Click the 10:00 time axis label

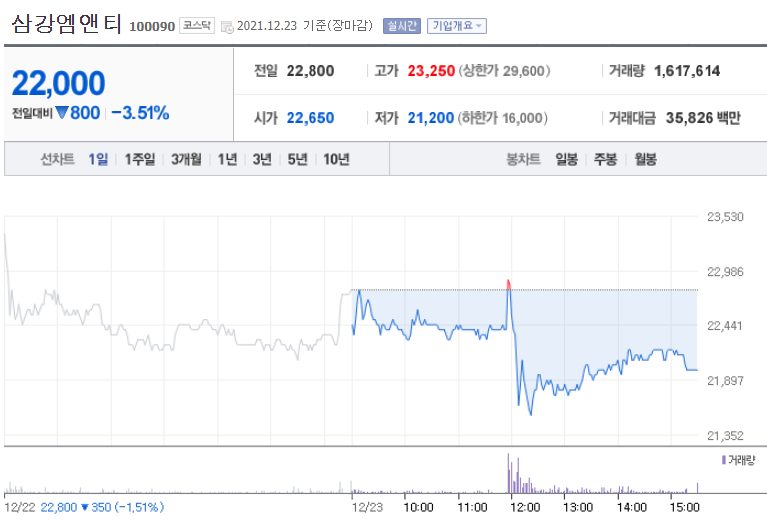pyautogui.click(x=418, y=507)
